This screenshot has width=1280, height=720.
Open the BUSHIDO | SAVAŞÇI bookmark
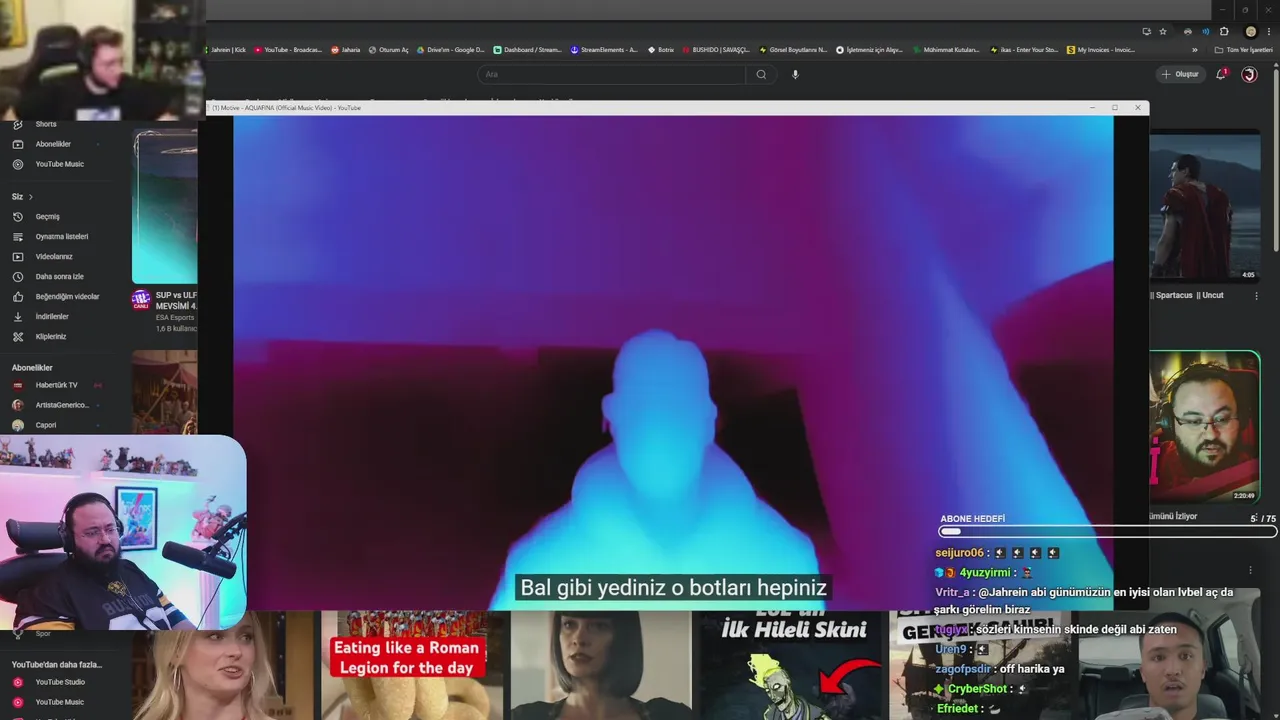point(716,49)
